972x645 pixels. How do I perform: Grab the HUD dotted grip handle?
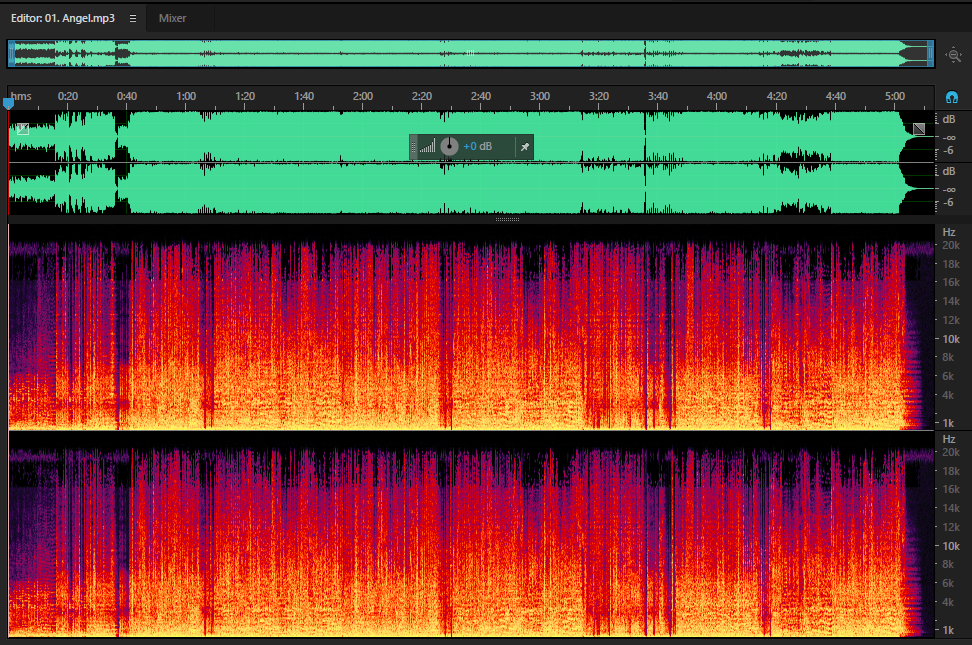tap(413, 147)
